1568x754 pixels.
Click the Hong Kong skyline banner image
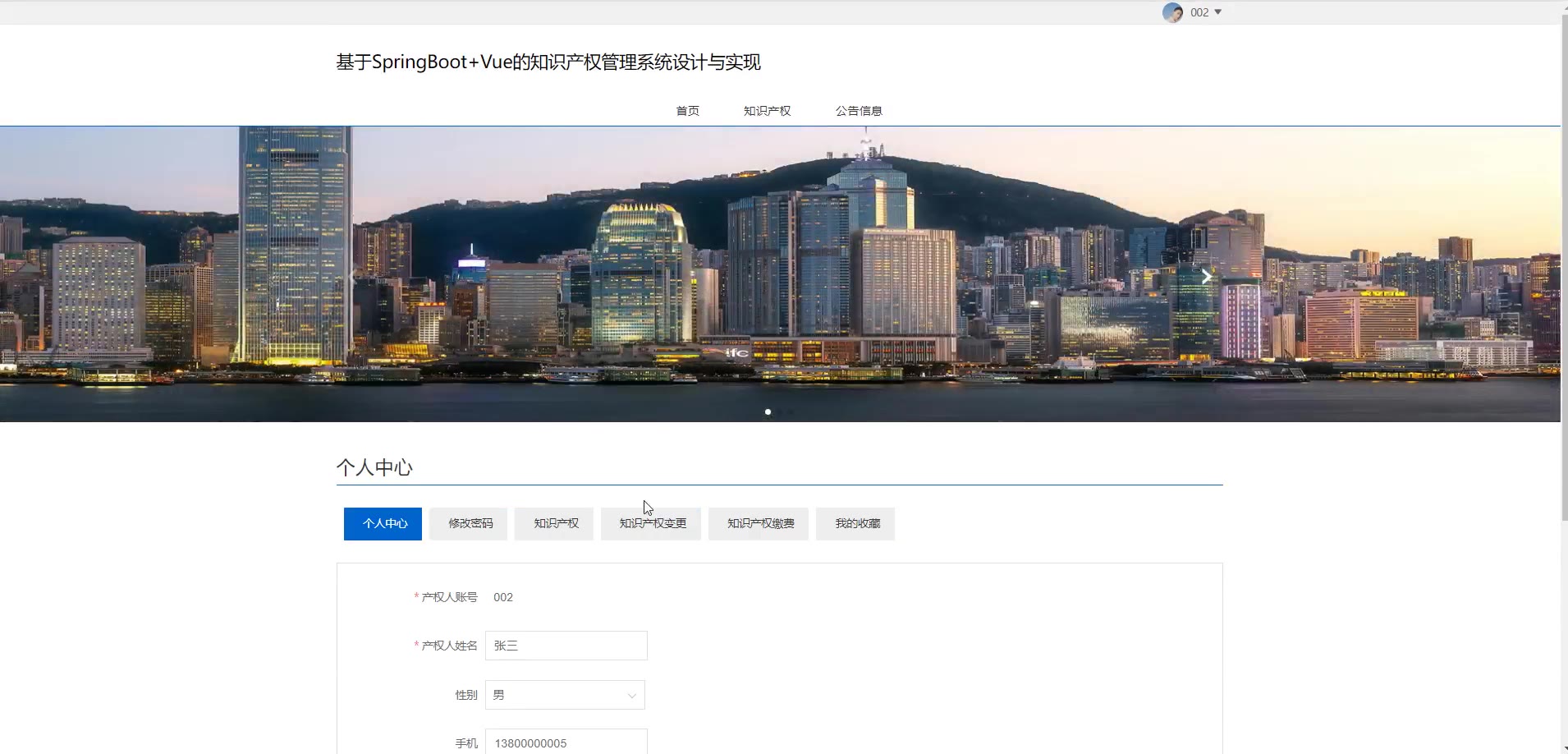tap(780, 274)
